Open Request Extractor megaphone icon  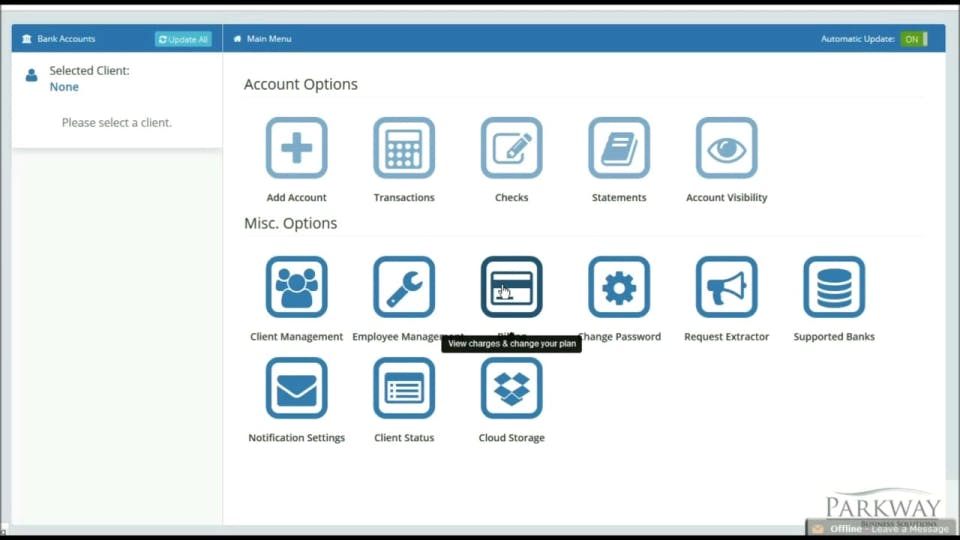(727, 287)
